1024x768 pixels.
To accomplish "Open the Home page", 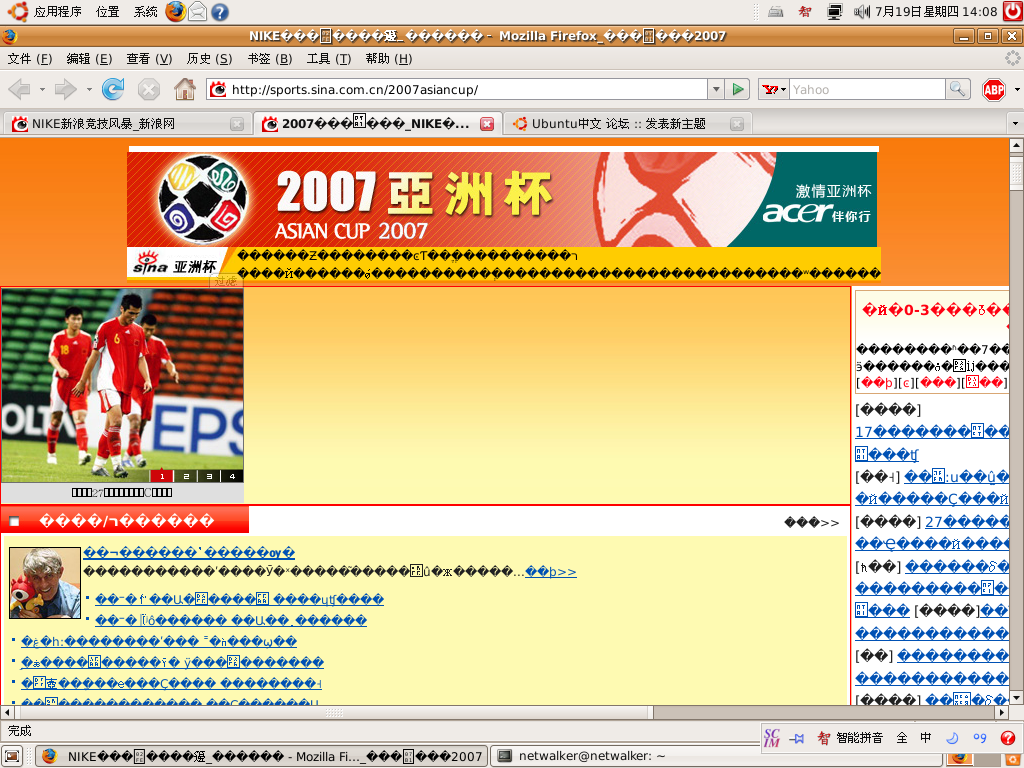I will click(185, 89).
